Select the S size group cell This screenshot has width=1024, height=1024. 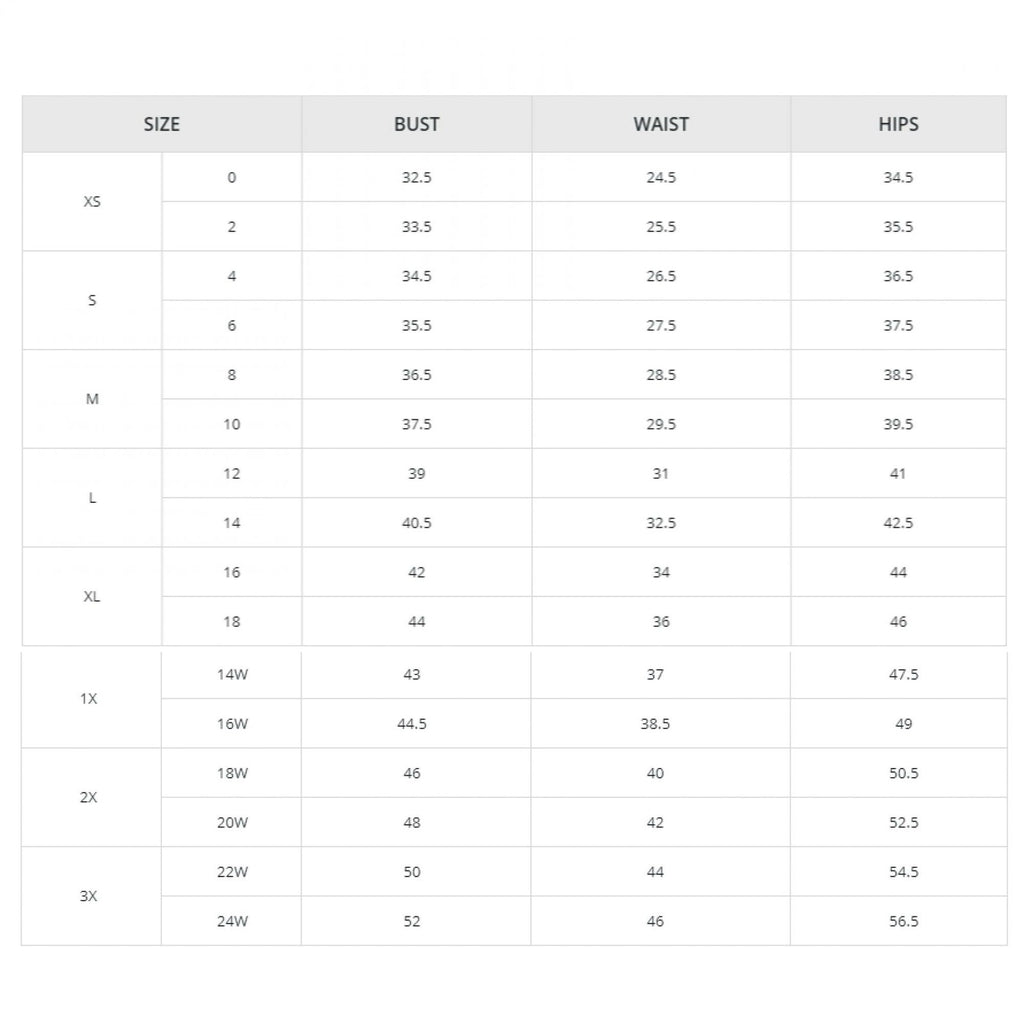click(x=92, y=300)
